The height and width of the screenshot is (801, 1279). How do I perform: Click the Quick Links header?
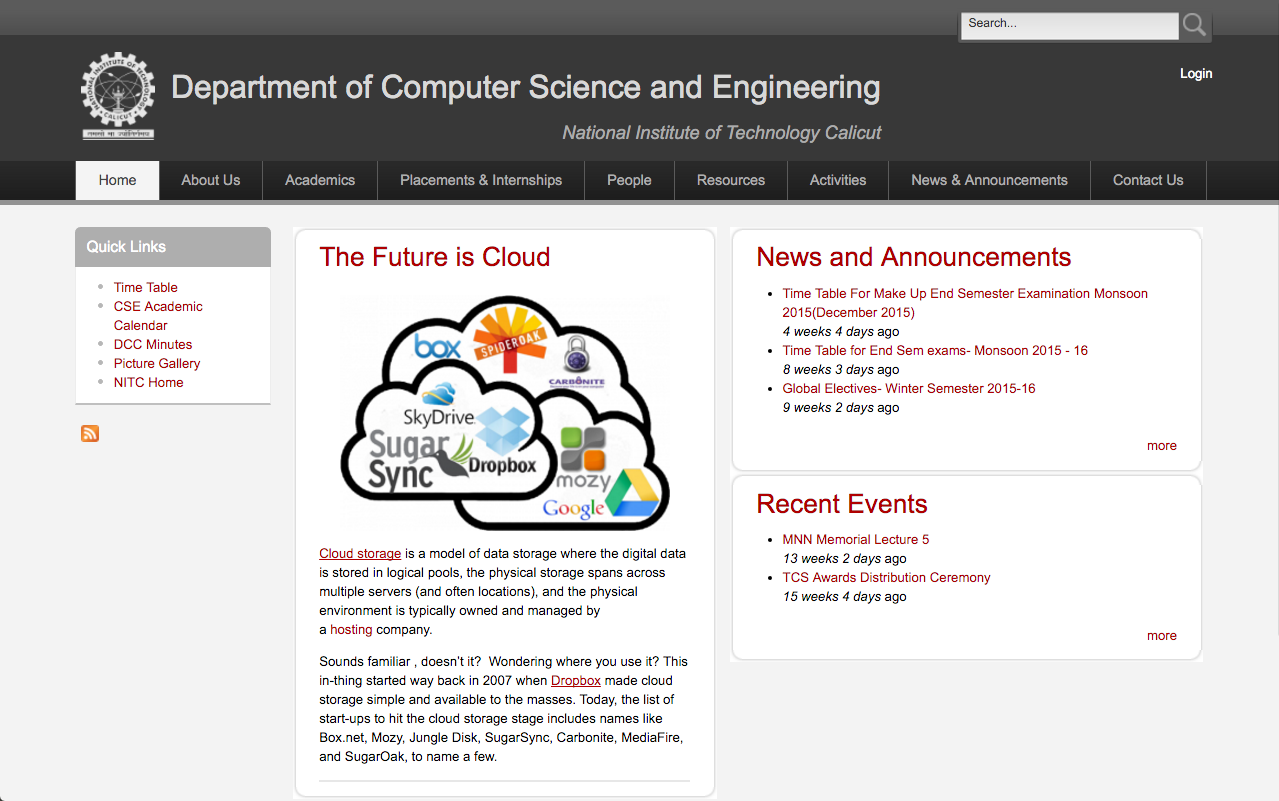(173, 247)
